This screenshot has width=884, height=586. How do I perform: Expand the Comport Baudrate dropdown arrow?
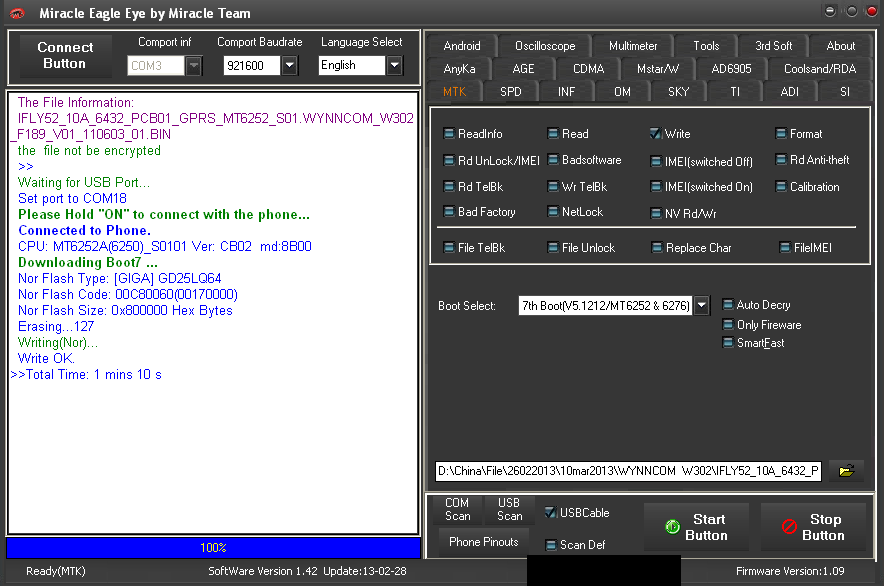[x=289, y=65]
